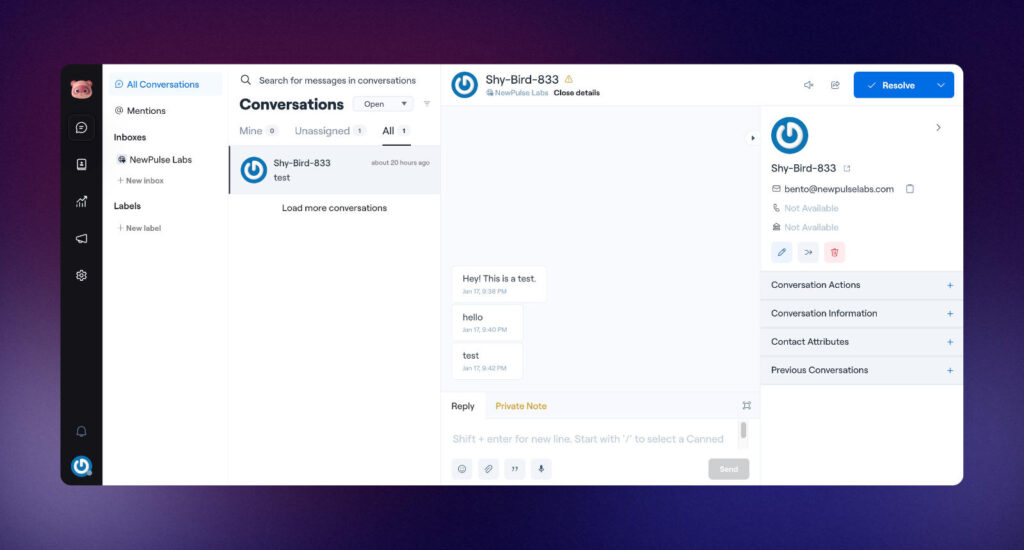Click the Shy-Bird-833 avatar in header
Viewport: 1024px width, 550px height.
464,85
